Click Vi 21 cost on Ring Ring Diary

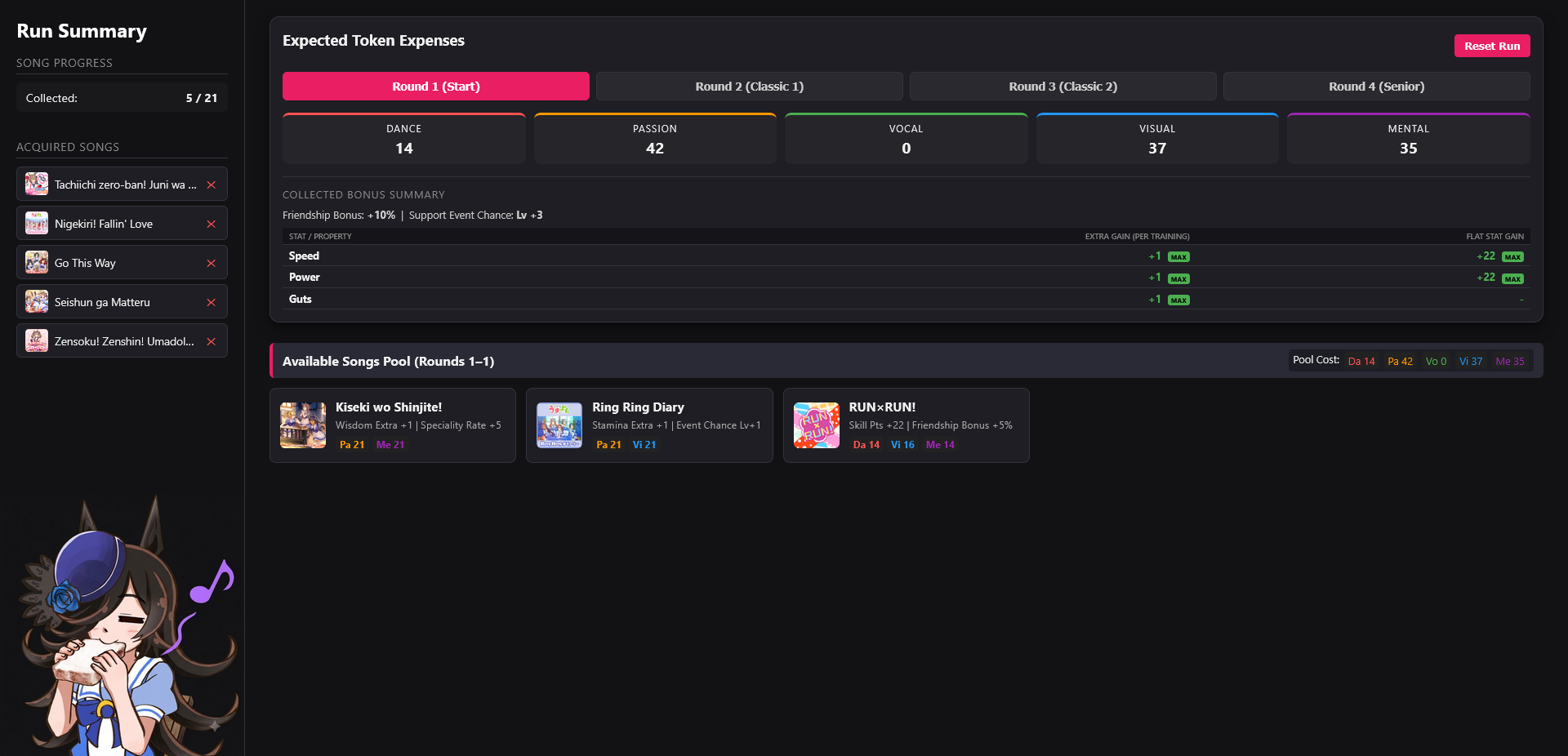tap(644, 445)
